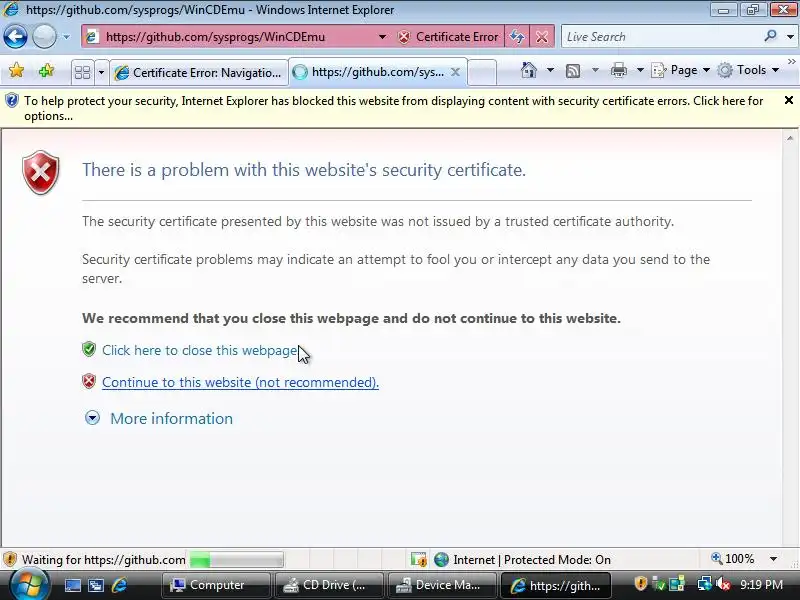Viewport: 800px width, 600px height.
Task: Click the Windows Security Alerts tray shield
Action: click(640, 584)
